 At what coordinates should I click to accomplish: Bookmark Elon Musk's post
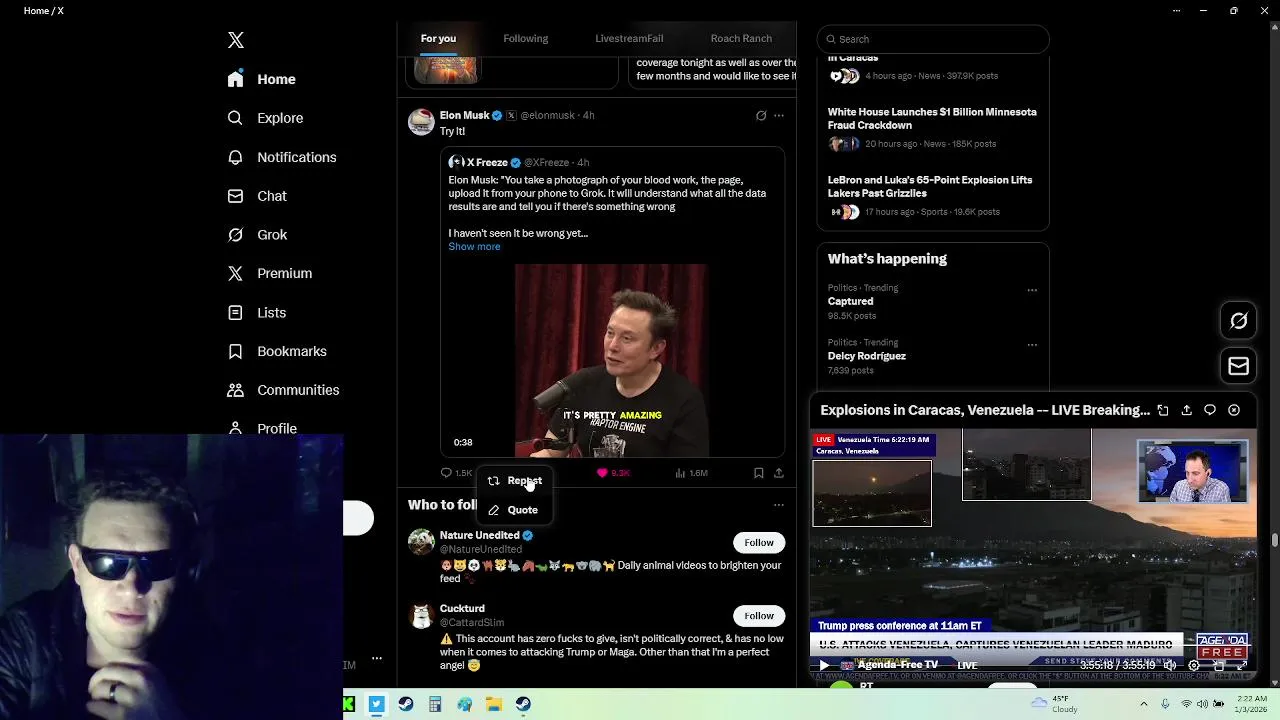[x=759, y=473]
